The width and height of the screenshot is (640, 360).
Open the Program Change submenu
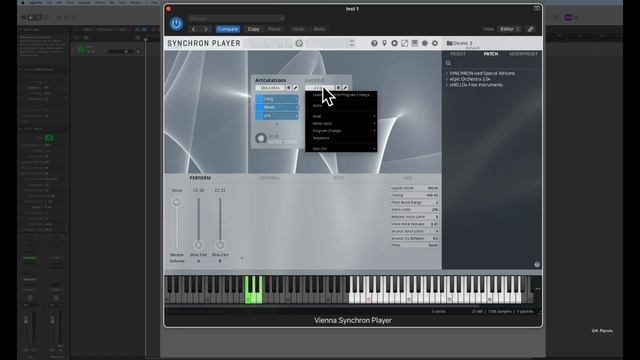click(341, 131)
